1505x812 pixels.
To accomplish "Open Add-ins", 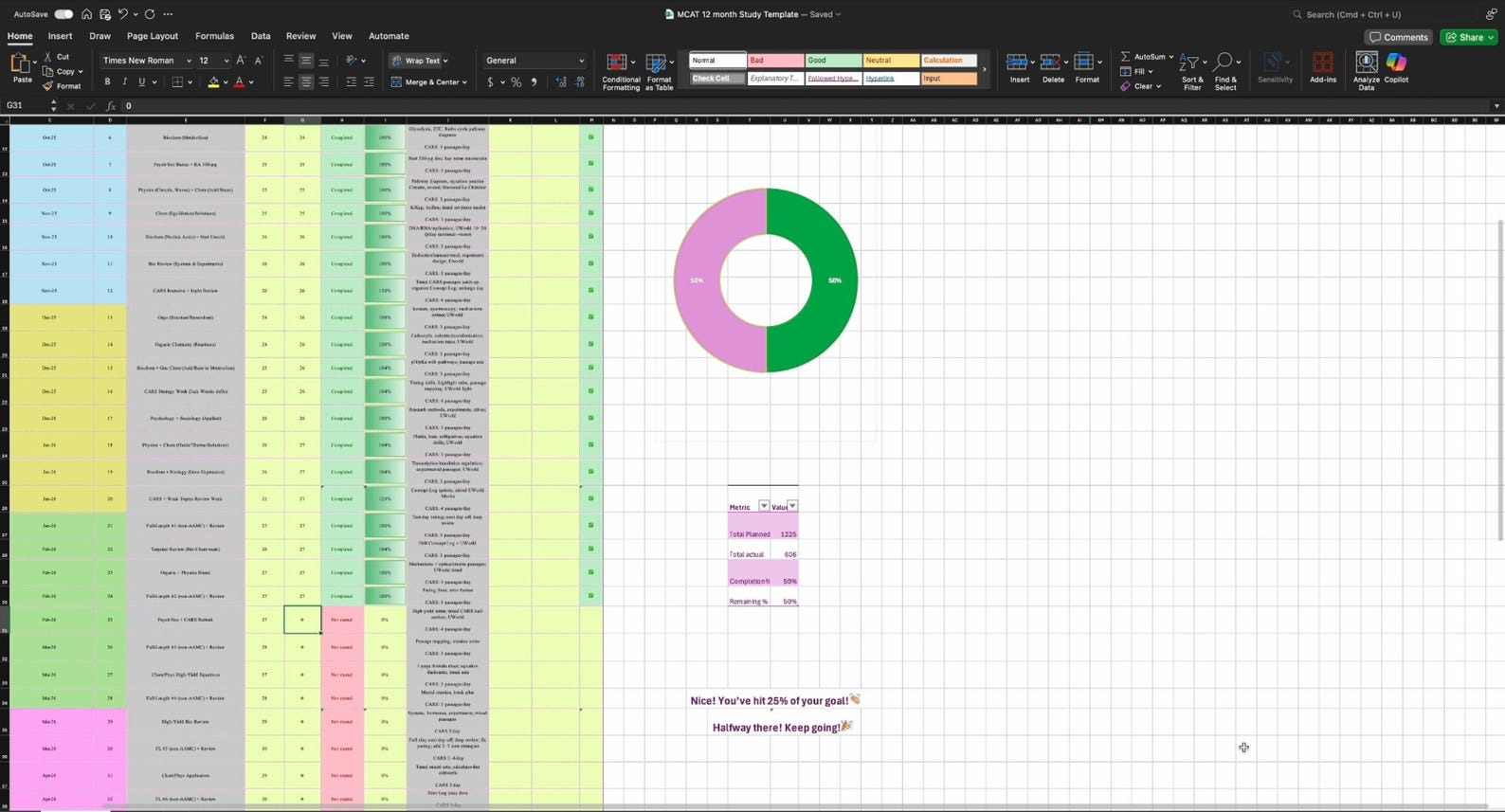I will tap(1322, 68).
